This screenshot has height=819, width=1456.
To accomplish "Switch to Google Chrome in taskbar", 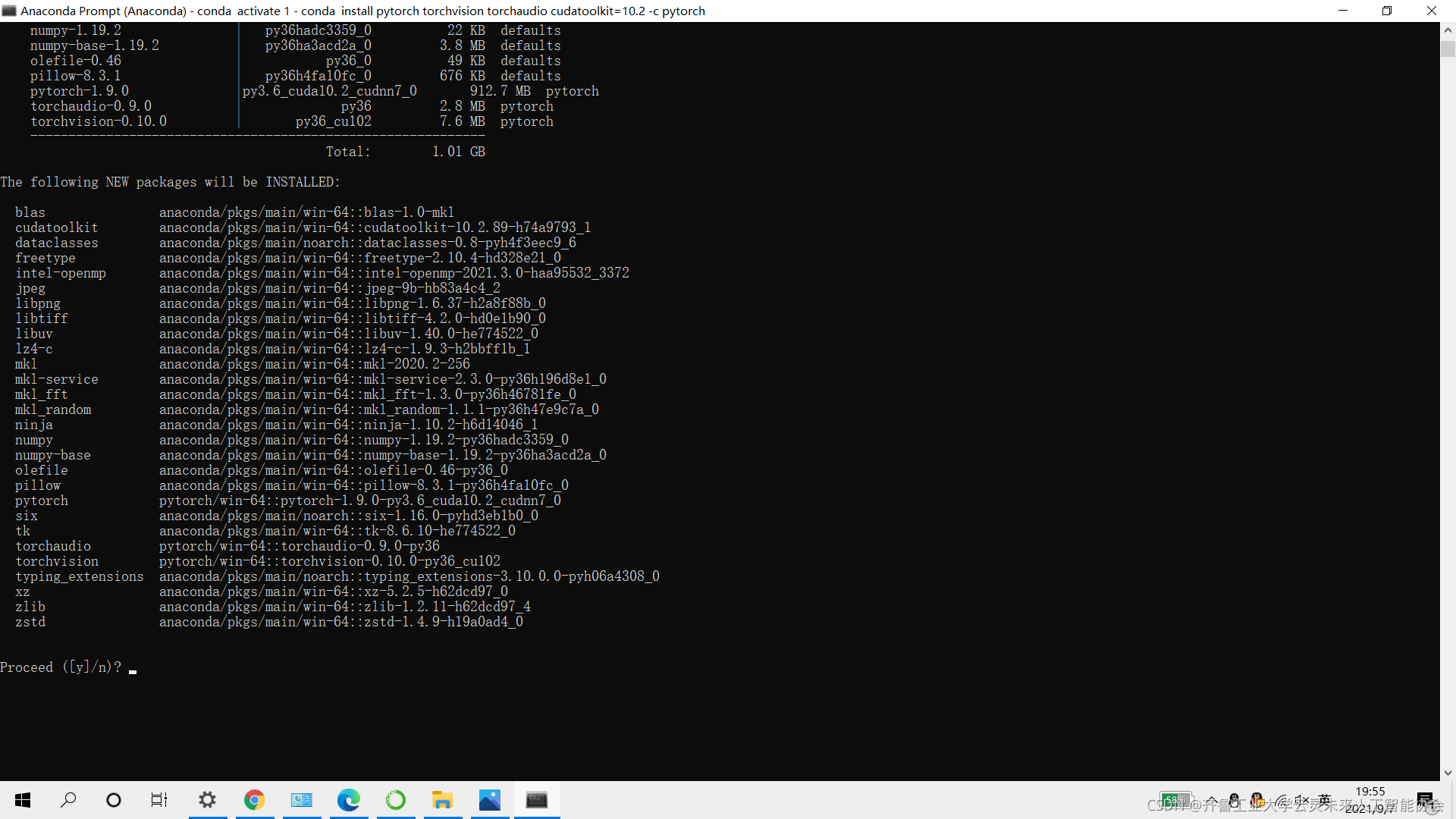I will click(254, 800).
